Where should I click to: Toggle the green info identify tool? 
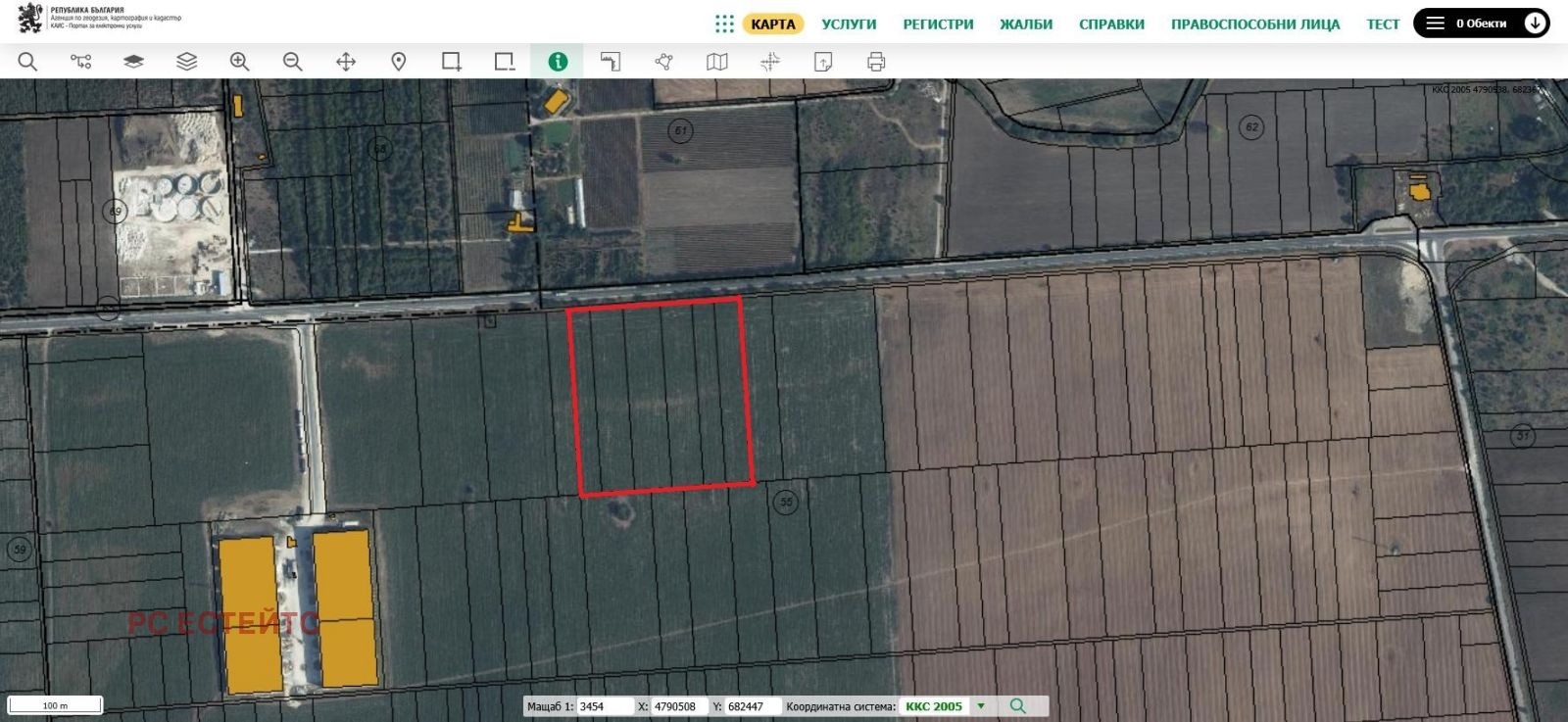click(x=558, y=62)
